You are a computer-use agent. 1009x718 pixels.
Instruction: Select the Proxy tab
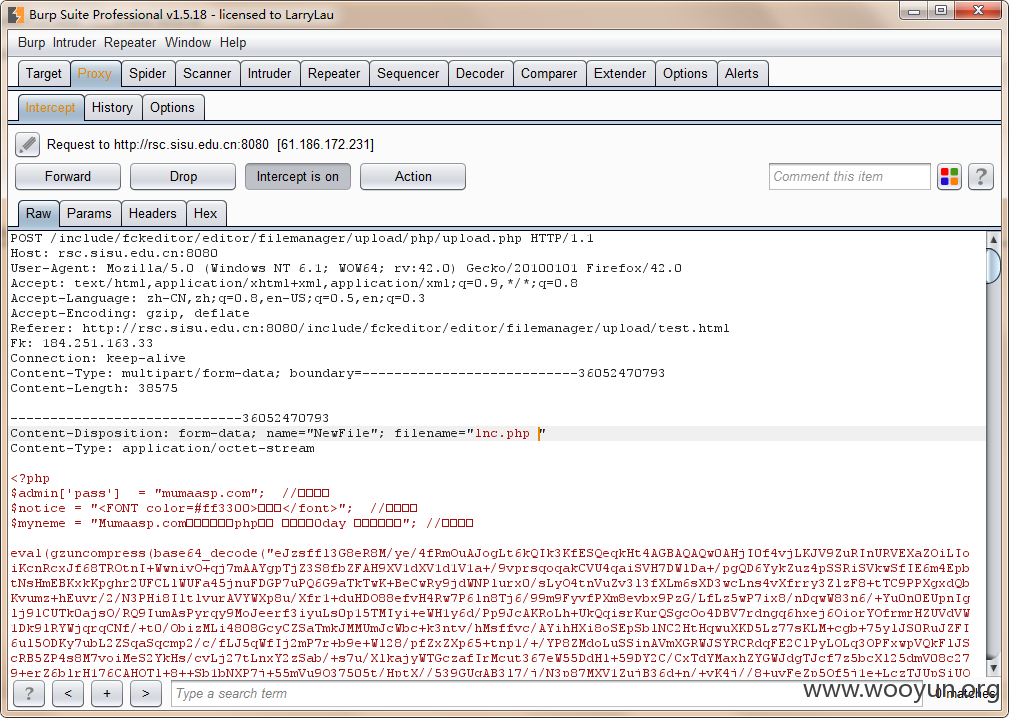(95, 73)
